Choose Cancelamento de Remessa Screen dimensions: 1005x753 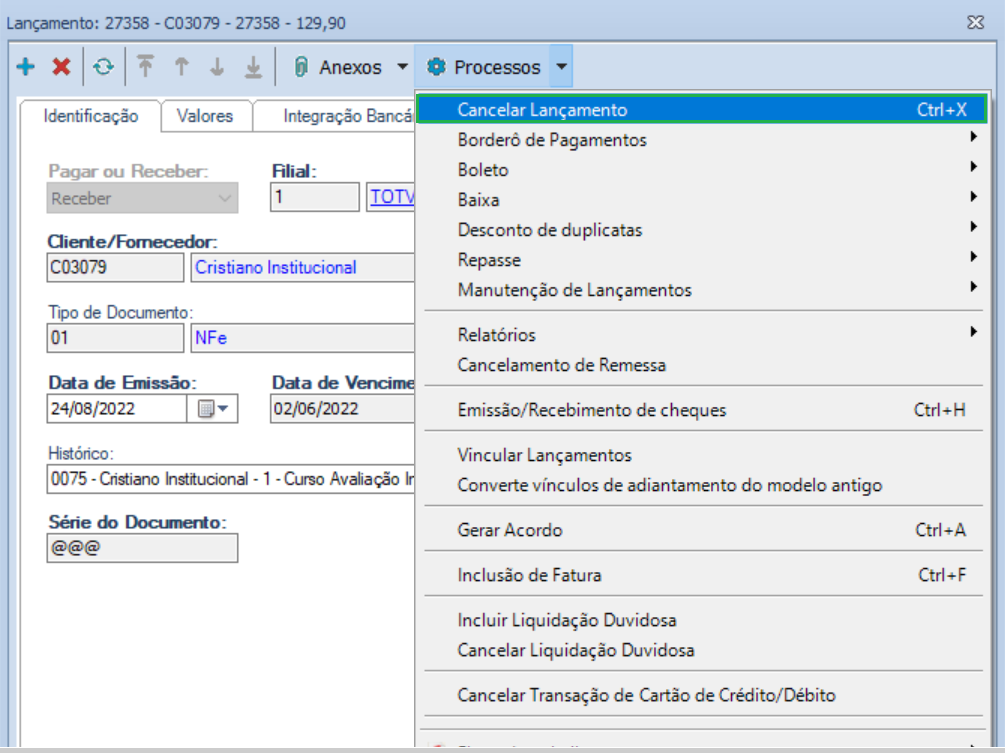(703, 365)
